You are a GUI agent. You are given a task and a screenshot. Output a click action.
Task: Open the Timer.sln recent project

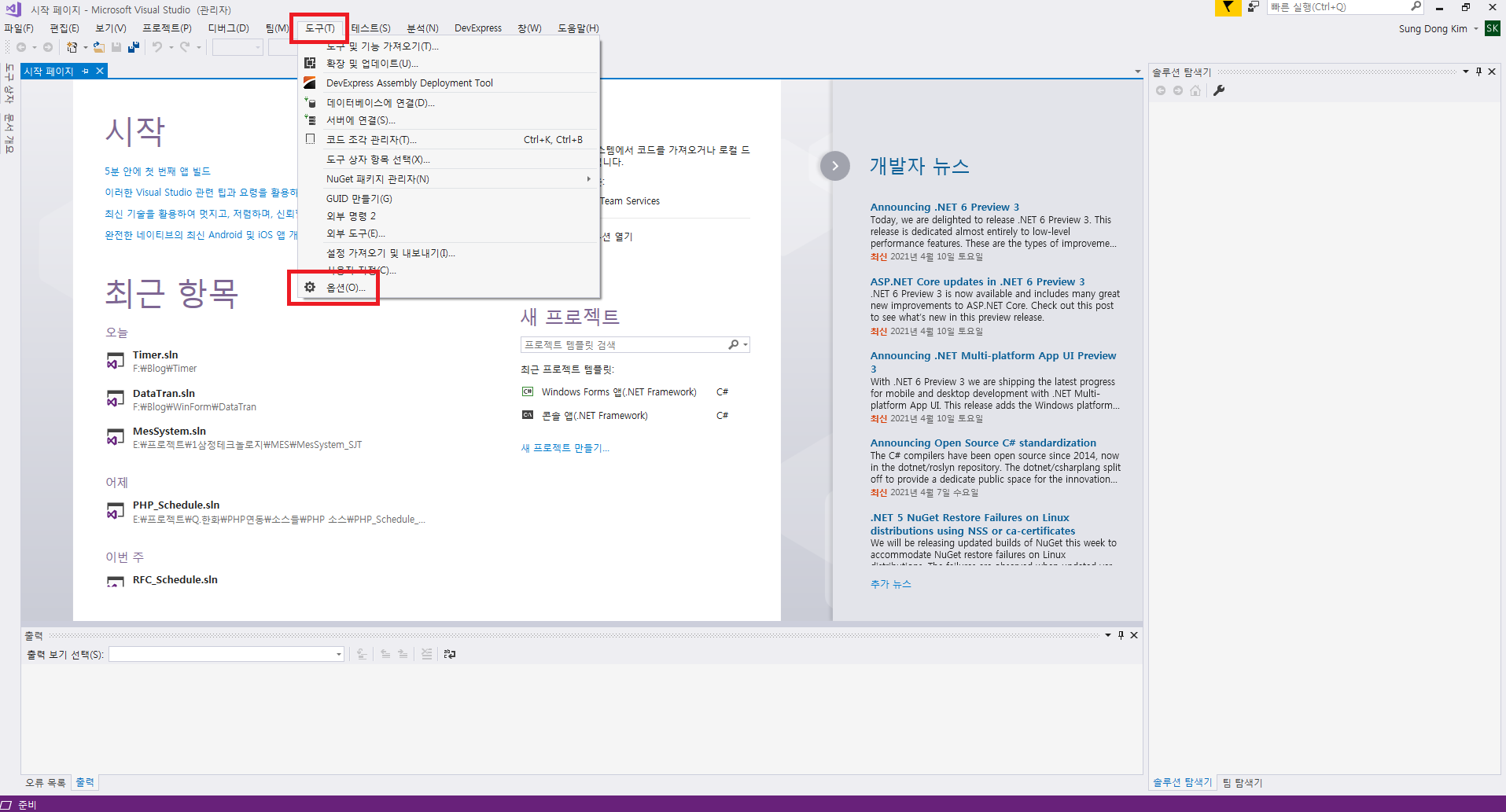(x=156, y=355)
